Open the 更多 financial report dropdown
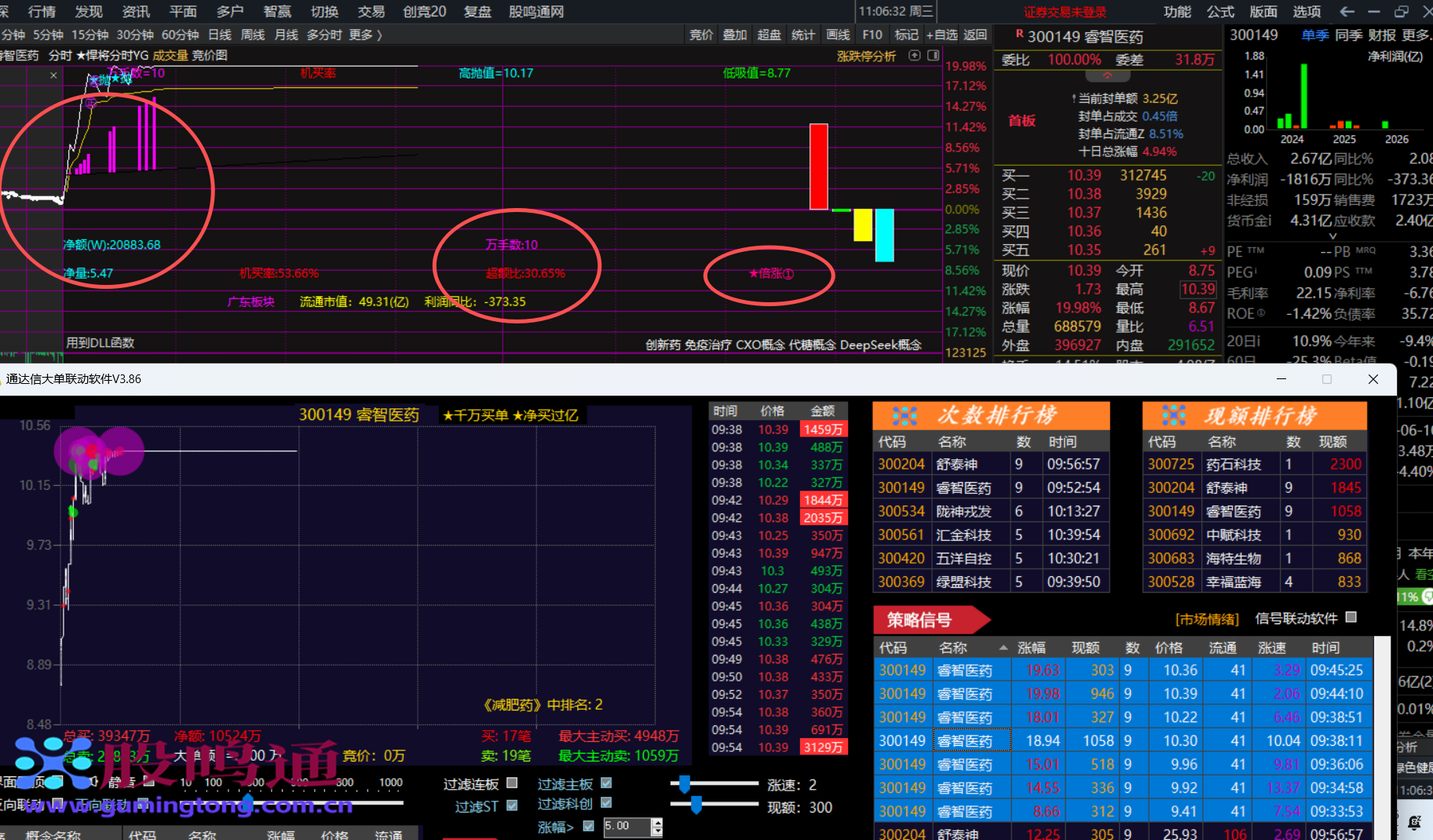The width and height of the screenshot is (1433, 840). 1417,35
